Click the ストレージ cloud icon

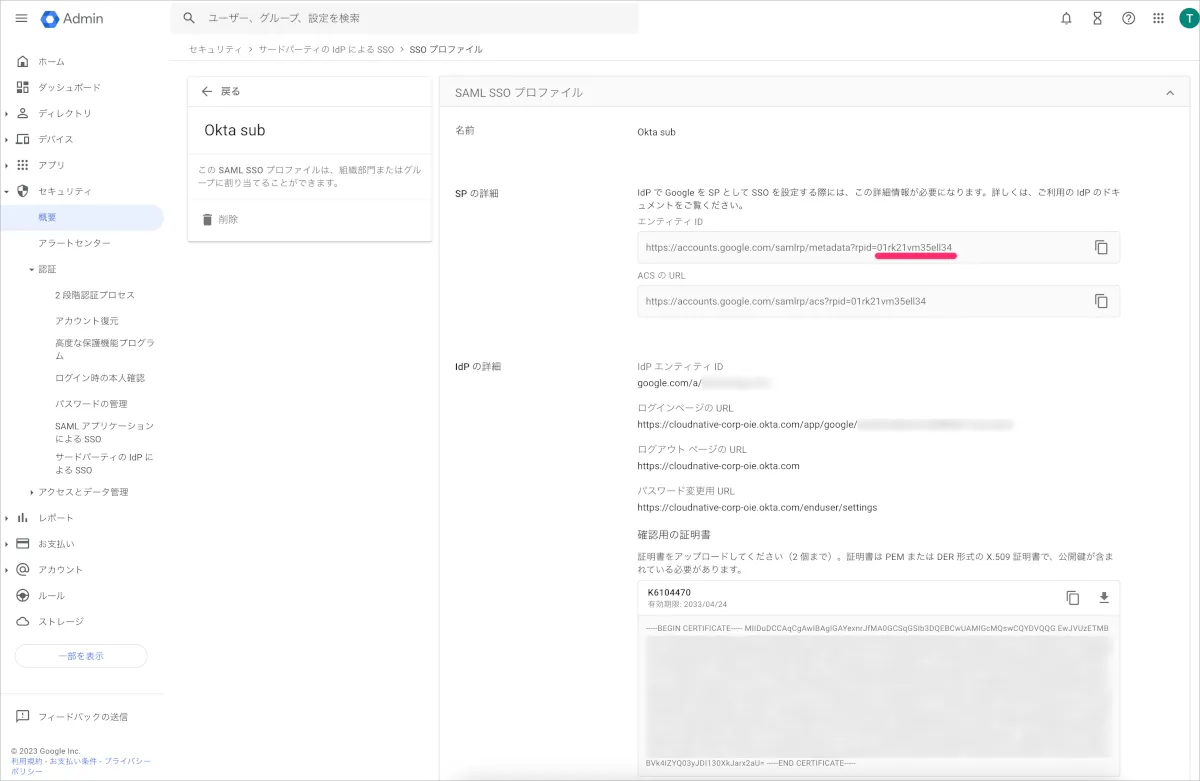(23, 621)
